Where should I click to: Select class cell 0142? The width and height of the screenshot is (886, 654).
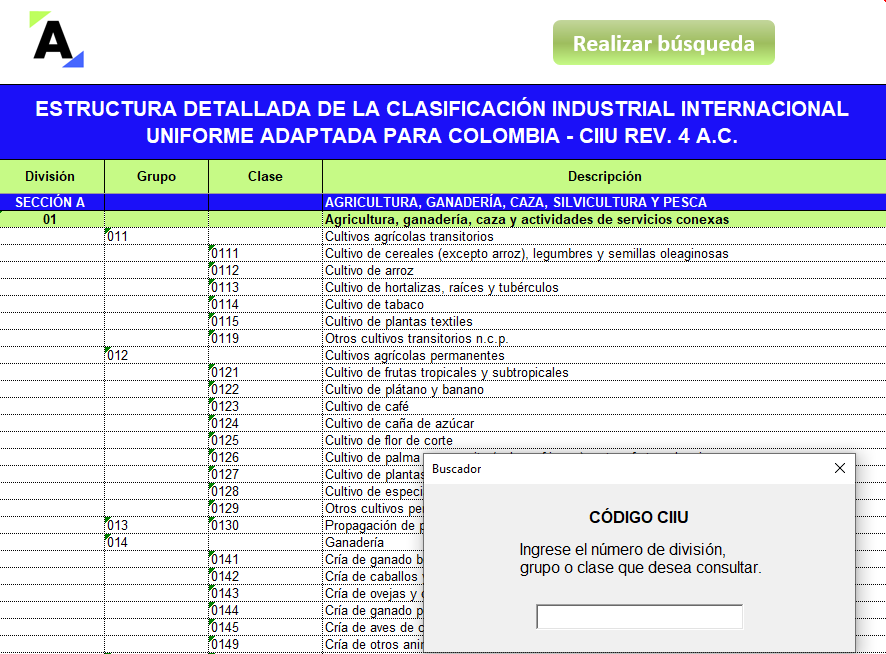[x=266, y=576]
